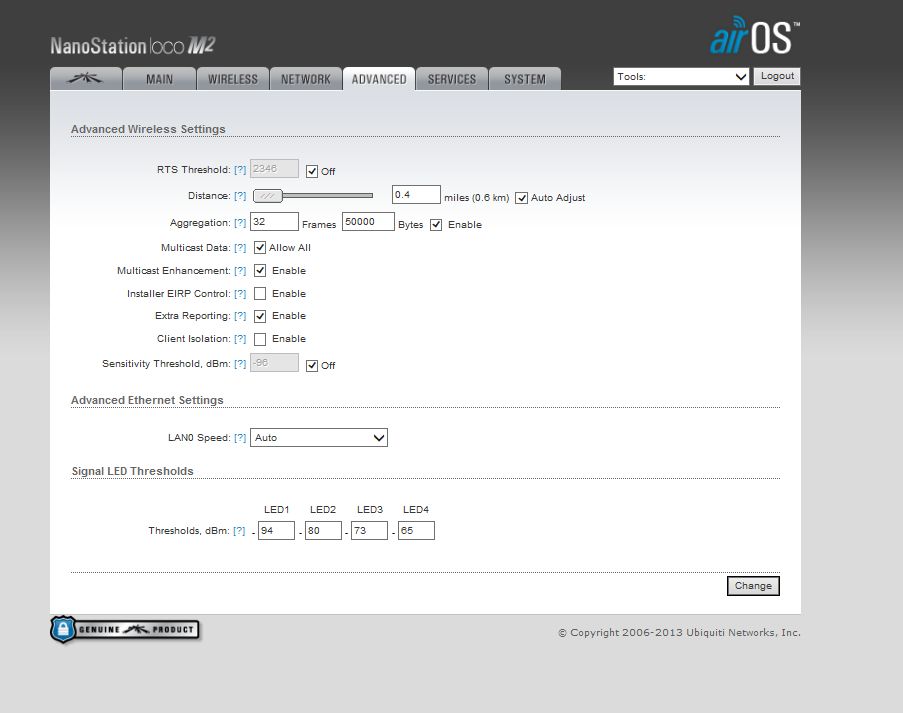This screenshot has height=713, width=903.
Task: Click the NanoStation loco M2 logo
Action: (132, 45)
